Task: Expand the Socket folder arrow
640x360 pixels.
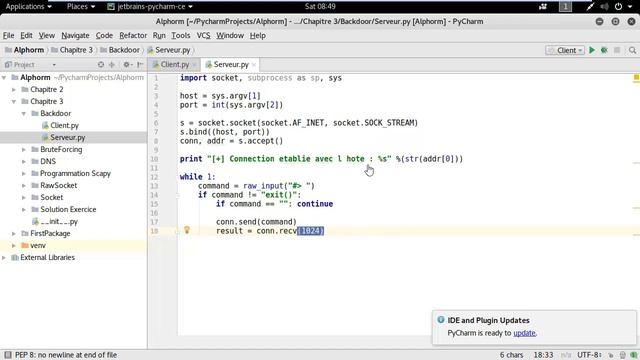Action: 24,198
